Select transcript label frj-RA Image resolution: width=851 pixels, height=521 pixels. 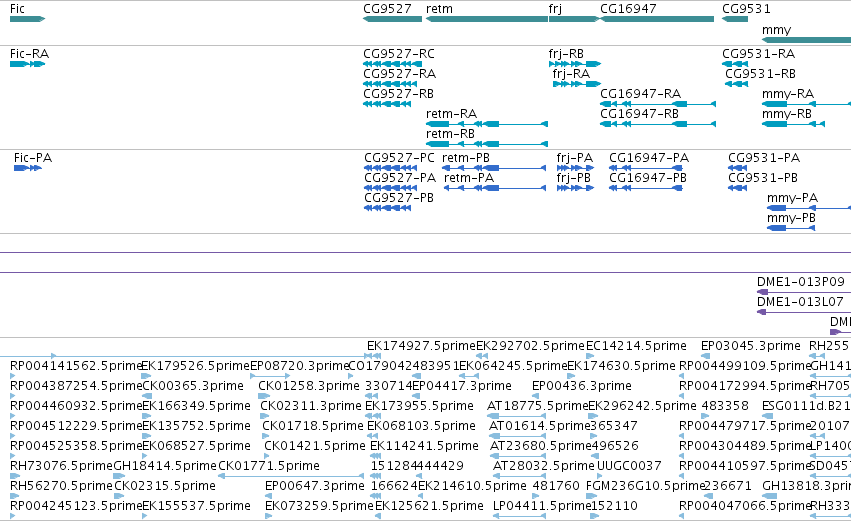point(571,74)
